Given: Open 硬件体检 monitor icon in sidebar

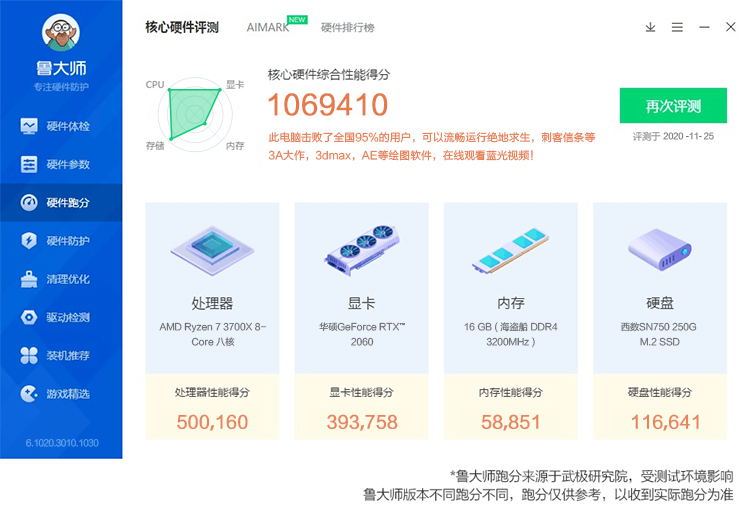Looking at the screenshot, I should [x=29, y=126].
